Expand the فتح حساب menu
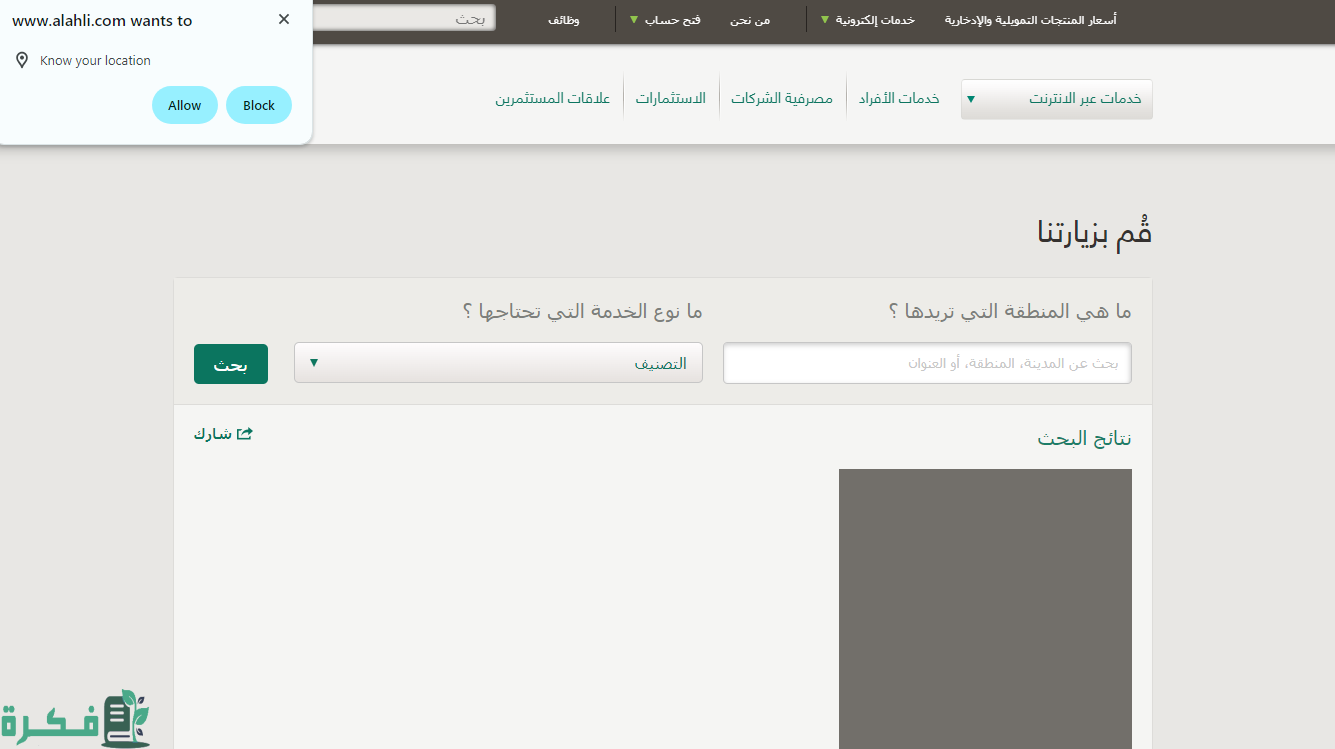This screenshot has height=749, width=1335. point(664,20)
